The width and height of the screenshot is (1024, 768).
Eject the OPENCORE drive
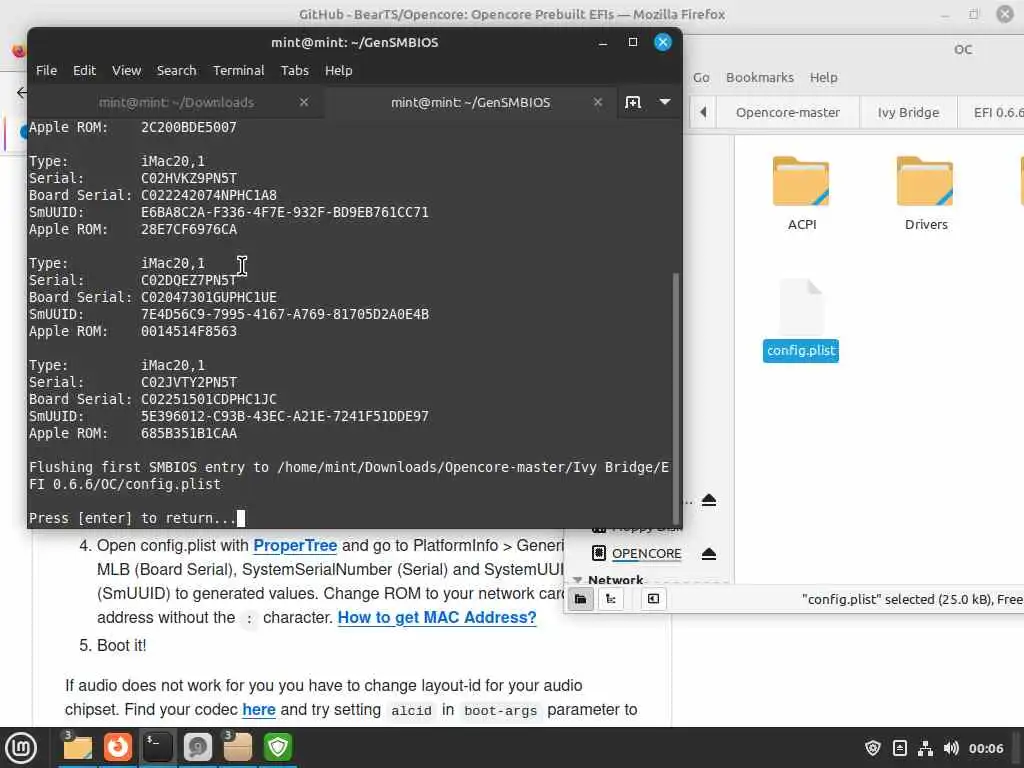[709, 554]
